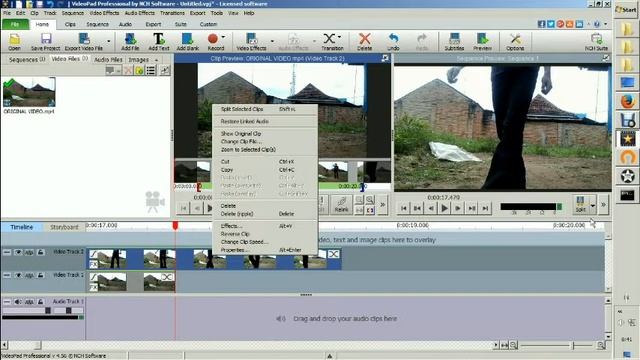Image resolution: width=640 pixels, height=360 pixels.
Task: Jump to sequence start in sequence preview
Action: (403, 209)
